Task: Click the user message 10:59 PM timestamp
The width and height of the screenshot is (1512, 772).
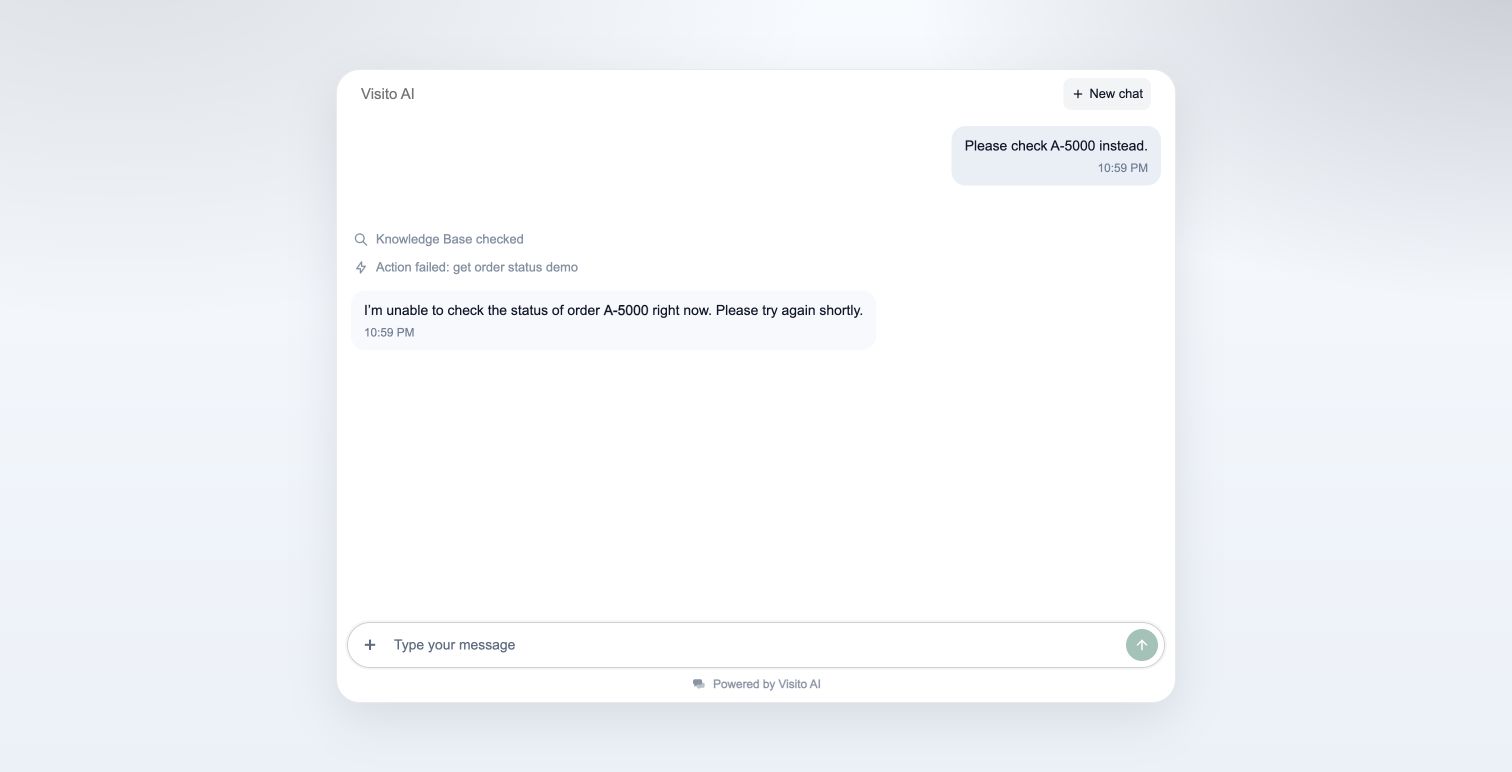Action: 1123,168
